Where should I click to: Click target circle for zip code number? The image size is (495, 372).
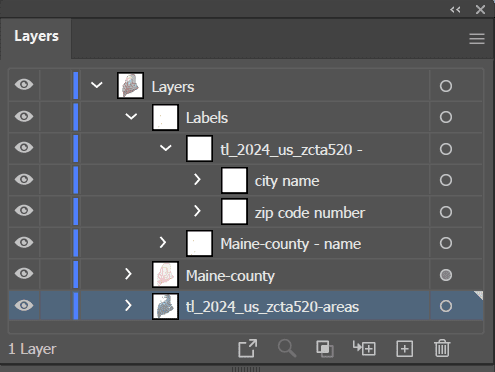(446, 212)
